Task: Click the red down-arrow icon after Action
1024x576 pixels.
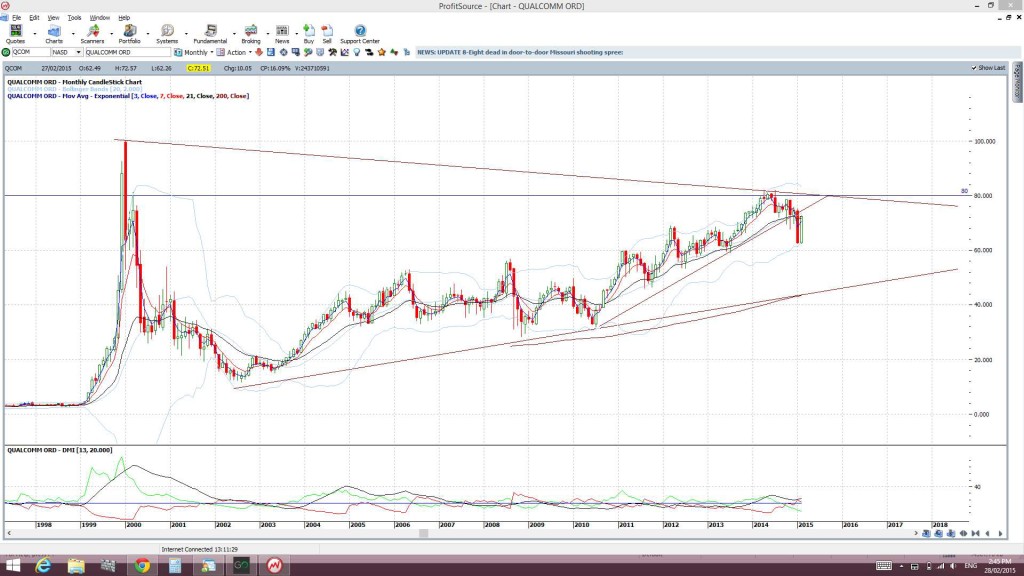Action: (259, 52)
